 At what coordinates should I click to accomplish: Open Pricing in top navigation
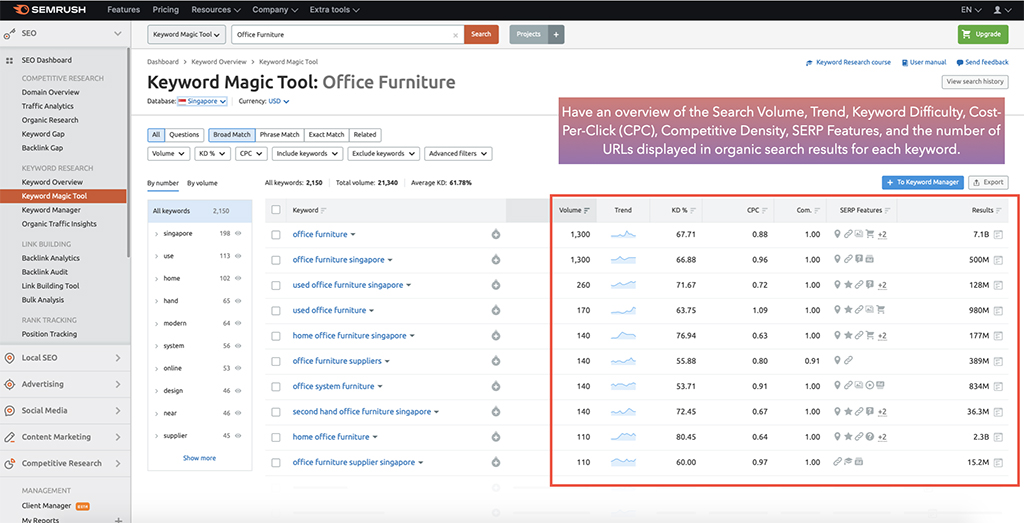tap(166, 10)
